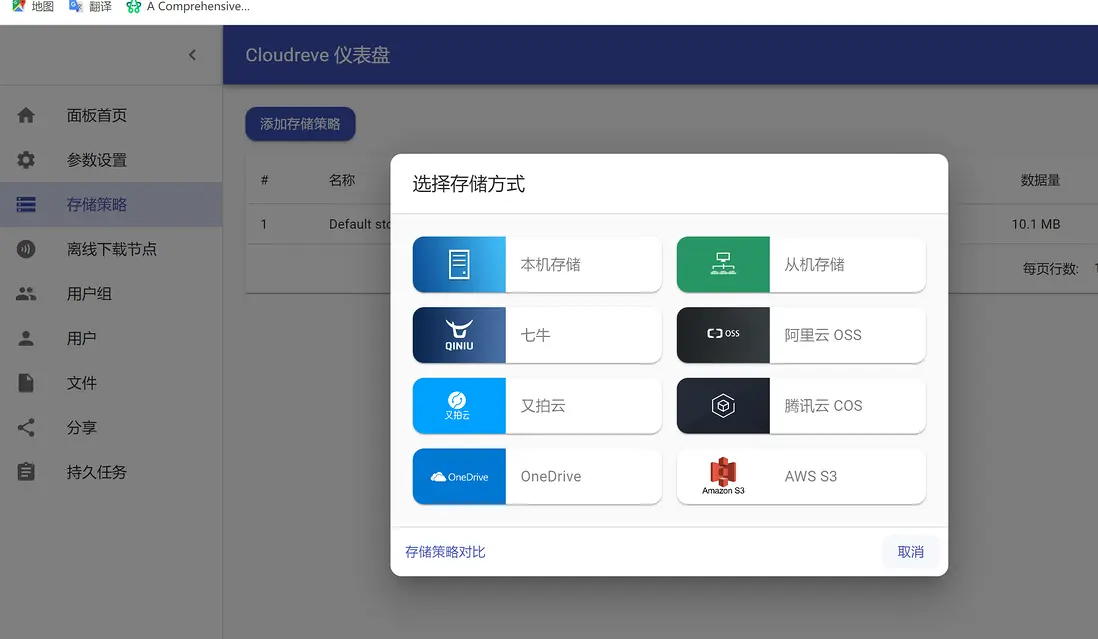Open 离线下载节点 in the sidebar
1098x639 pixels.
click(111, 249)
